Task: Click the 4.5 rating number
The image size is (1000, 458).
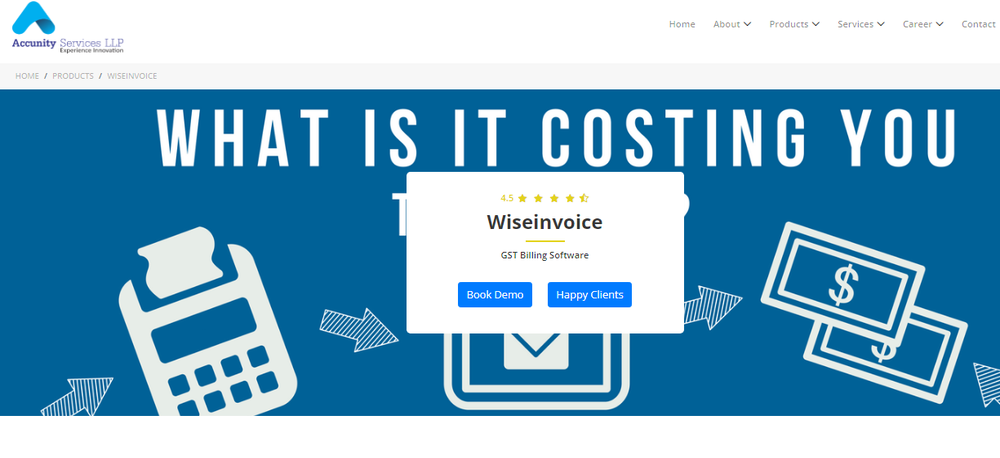Action: (507, 198)
